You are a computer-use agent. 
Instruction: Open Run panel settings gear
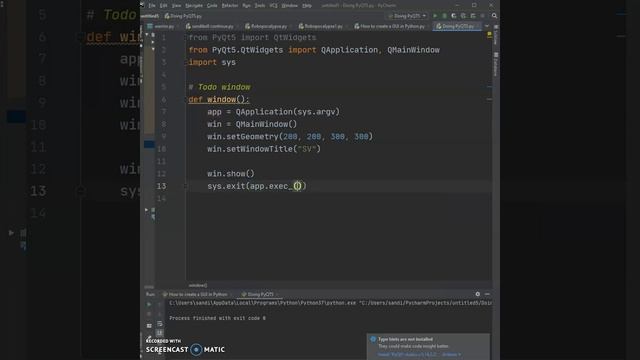(x=478, y=294)
